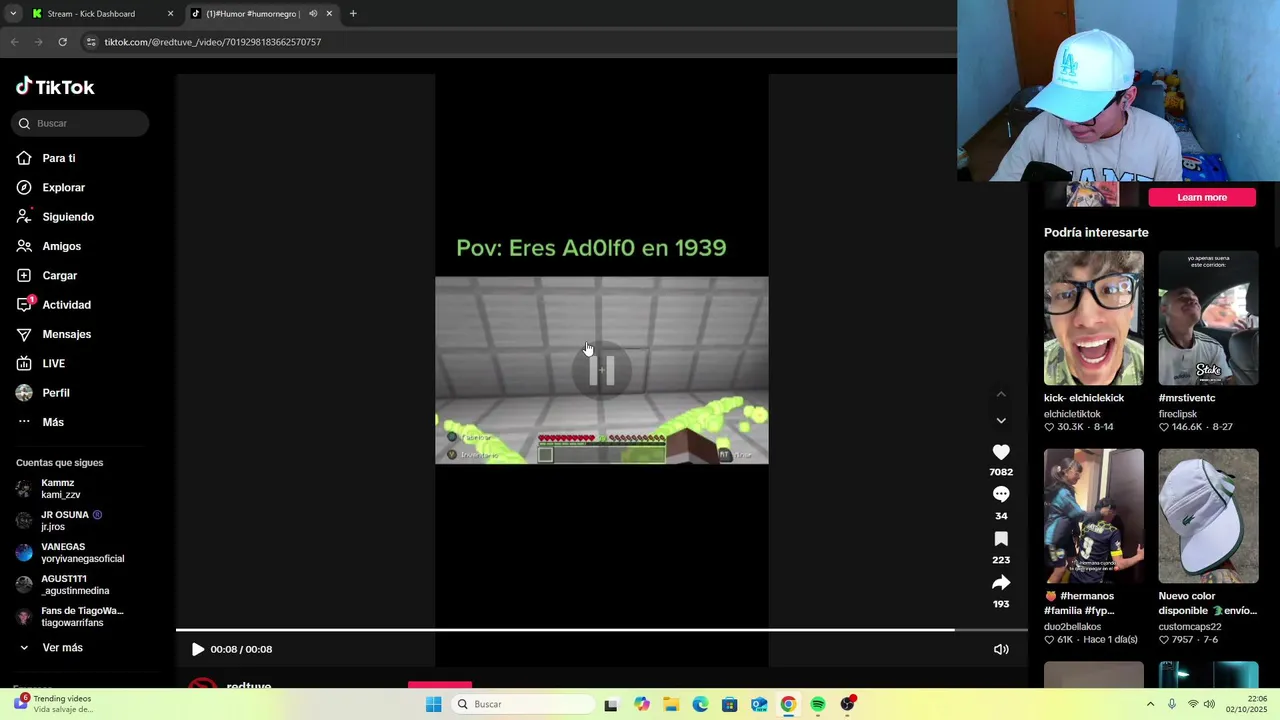Open customcaps22 username link
Screen dimensions: 1280x720
1190,627
